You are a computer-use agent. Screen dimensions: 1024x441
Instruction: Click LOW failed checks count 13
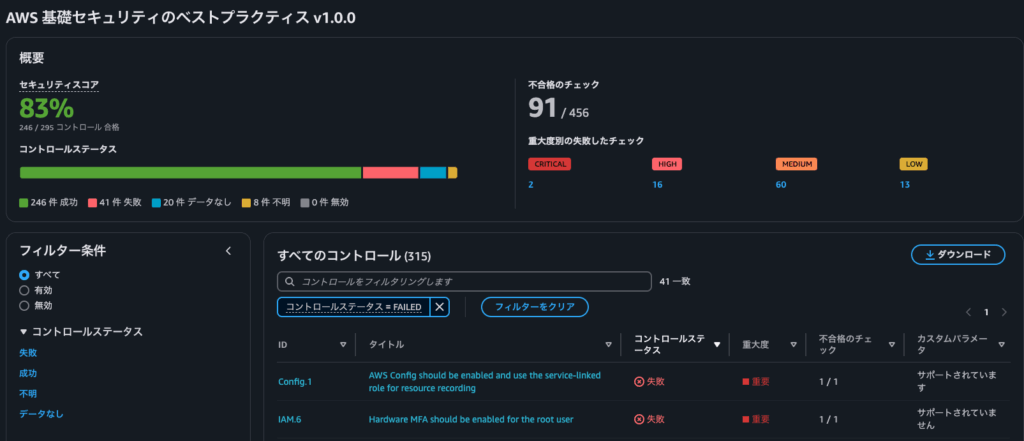tap(904, 185)
